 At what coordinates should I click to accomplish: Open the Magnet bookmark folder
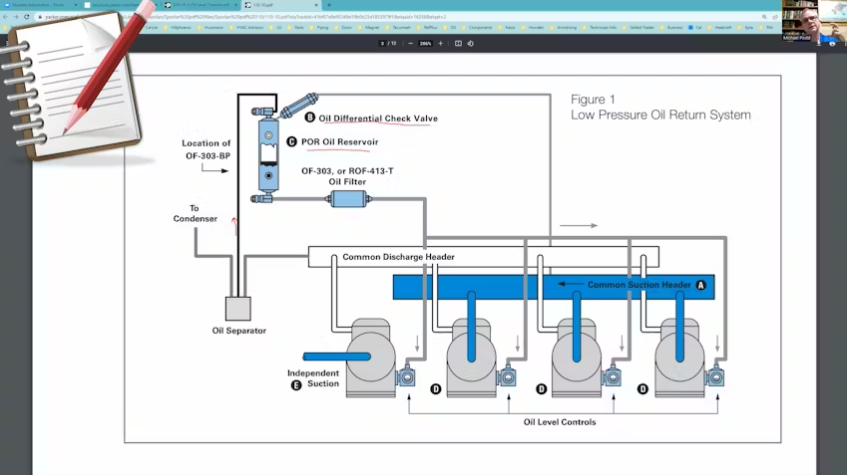tap(368, 28)
